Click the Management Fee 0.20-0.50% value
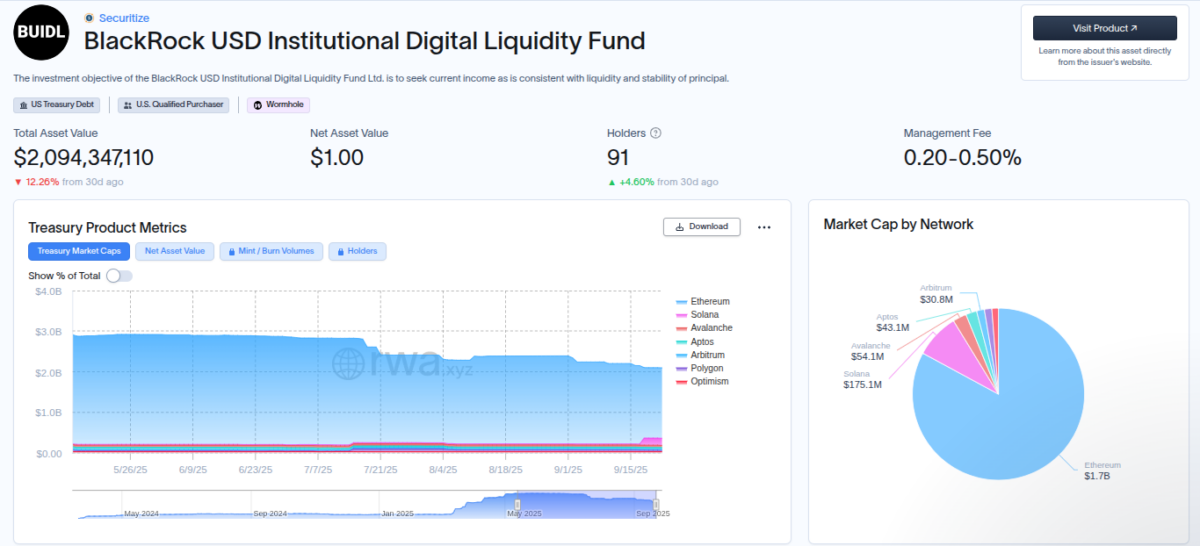This screenshot has height=546, width=1200. click(962, 157)
